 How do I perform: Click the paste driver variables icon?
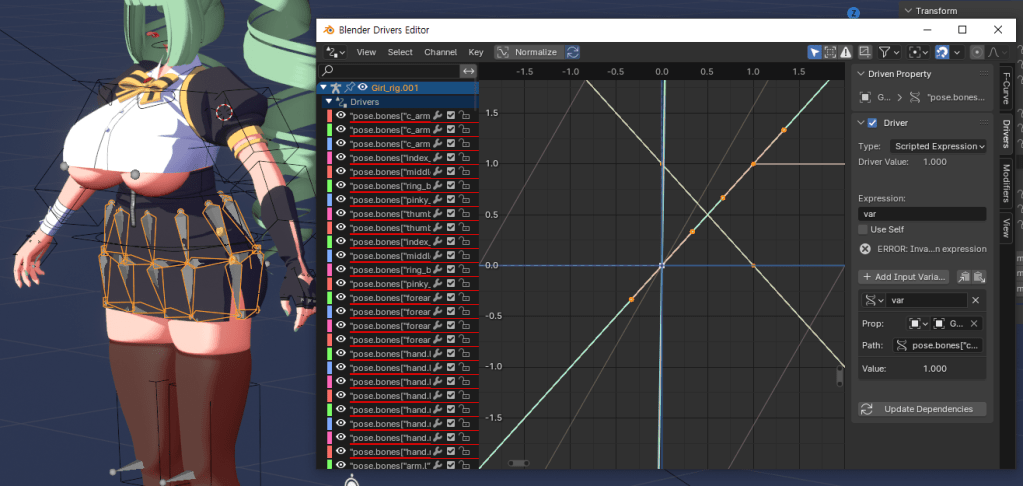(x=980, y=276)
